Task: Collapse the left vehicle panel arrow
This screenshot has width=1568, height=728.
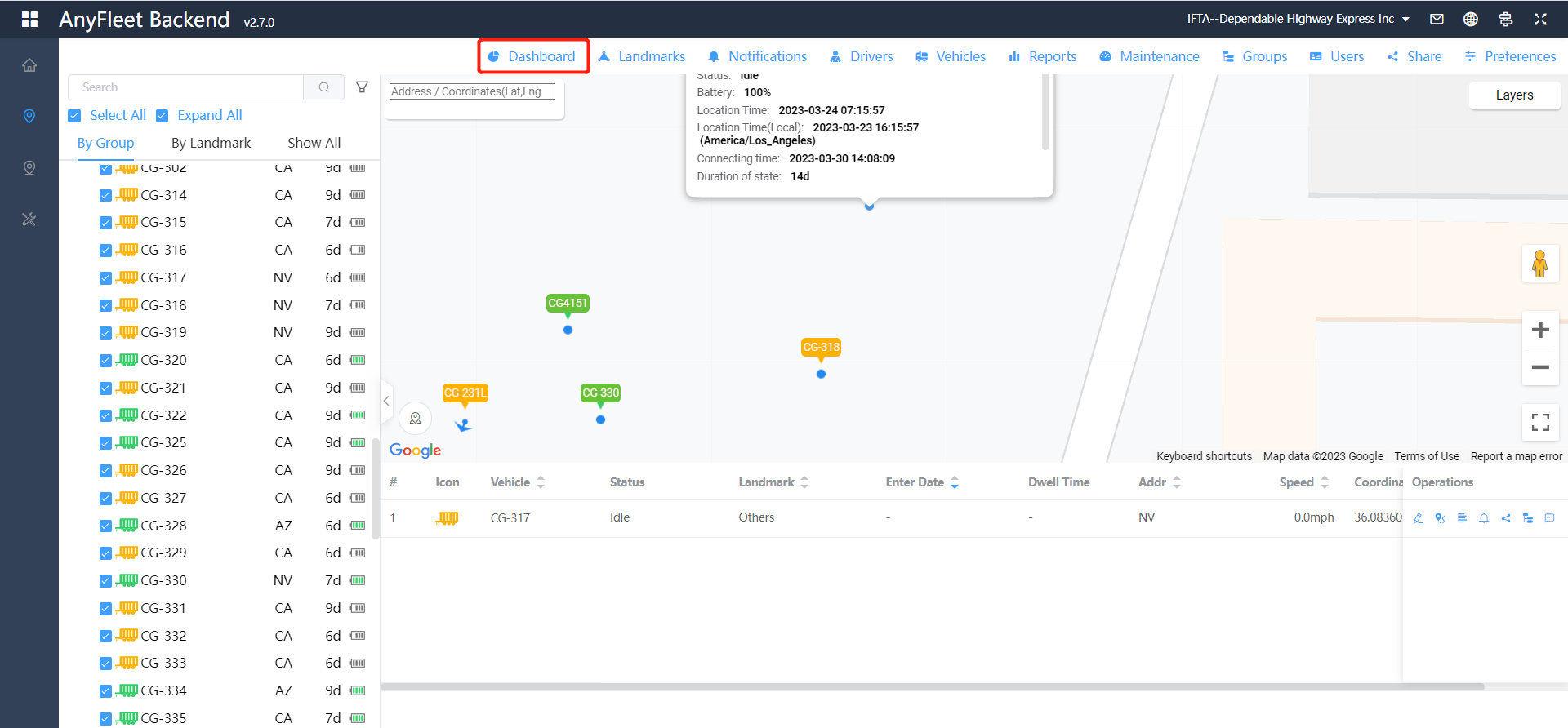Action: [x=386, y=401]
